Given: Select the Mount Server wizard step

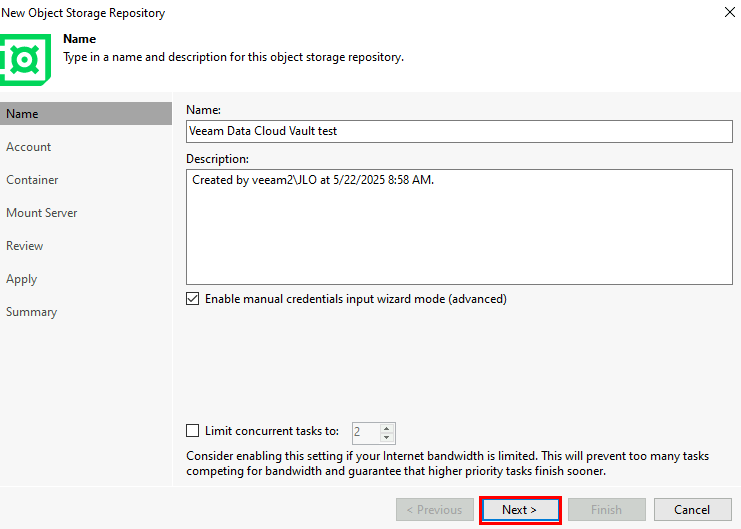Looking at the screenshot, I should click(x=42, y=213).
